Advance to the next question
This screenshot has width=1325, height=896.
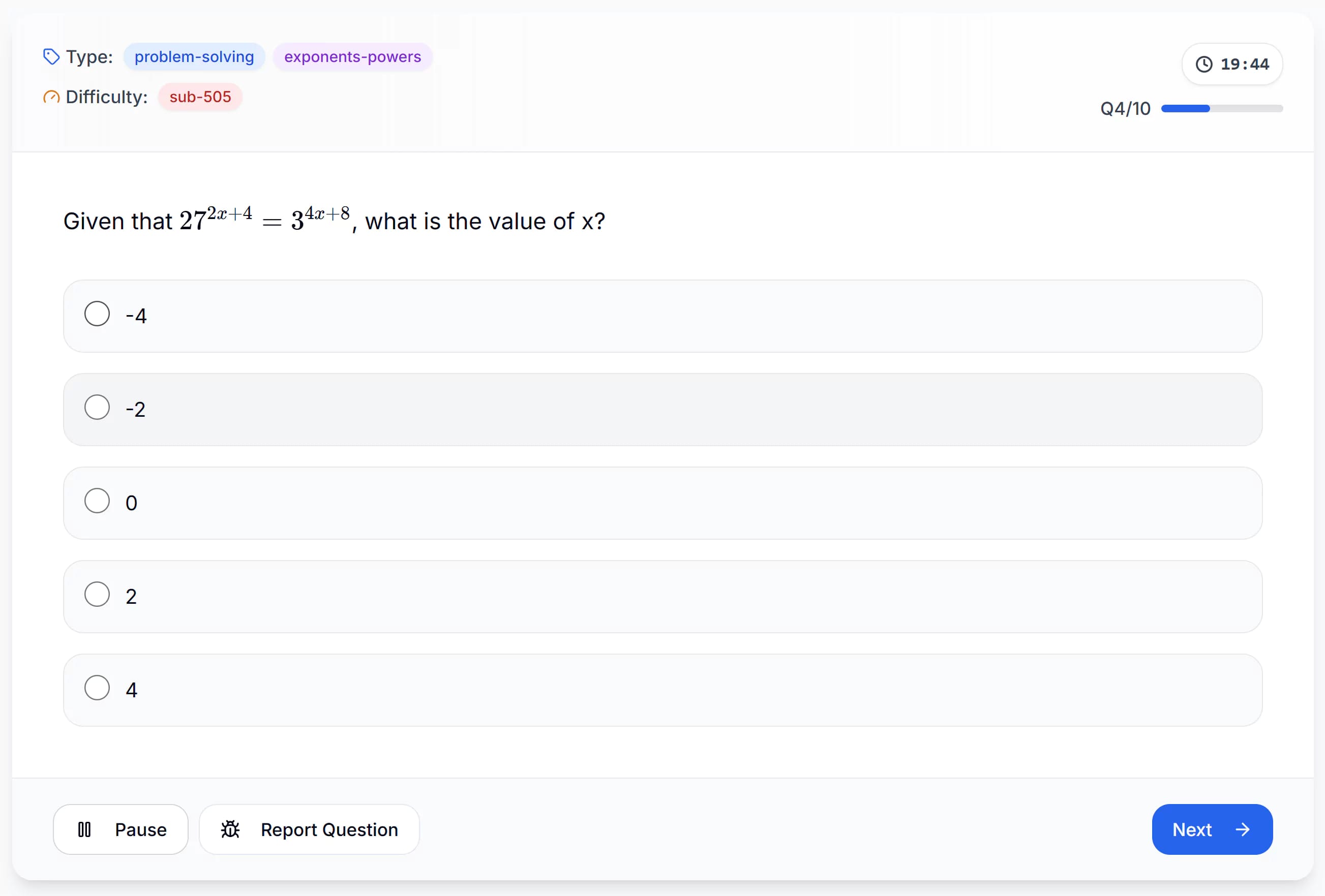point(1212,829)
